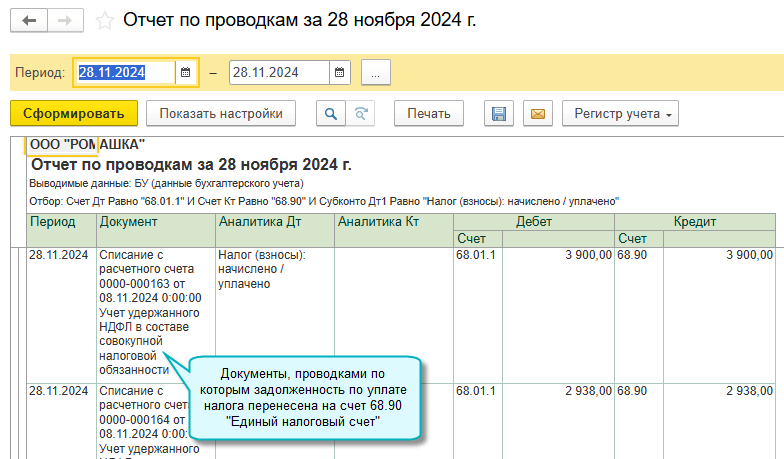Viewport: 784px width, 459px height.
Task: Open calendar for period end date
Action: click(x=340, y=72)
